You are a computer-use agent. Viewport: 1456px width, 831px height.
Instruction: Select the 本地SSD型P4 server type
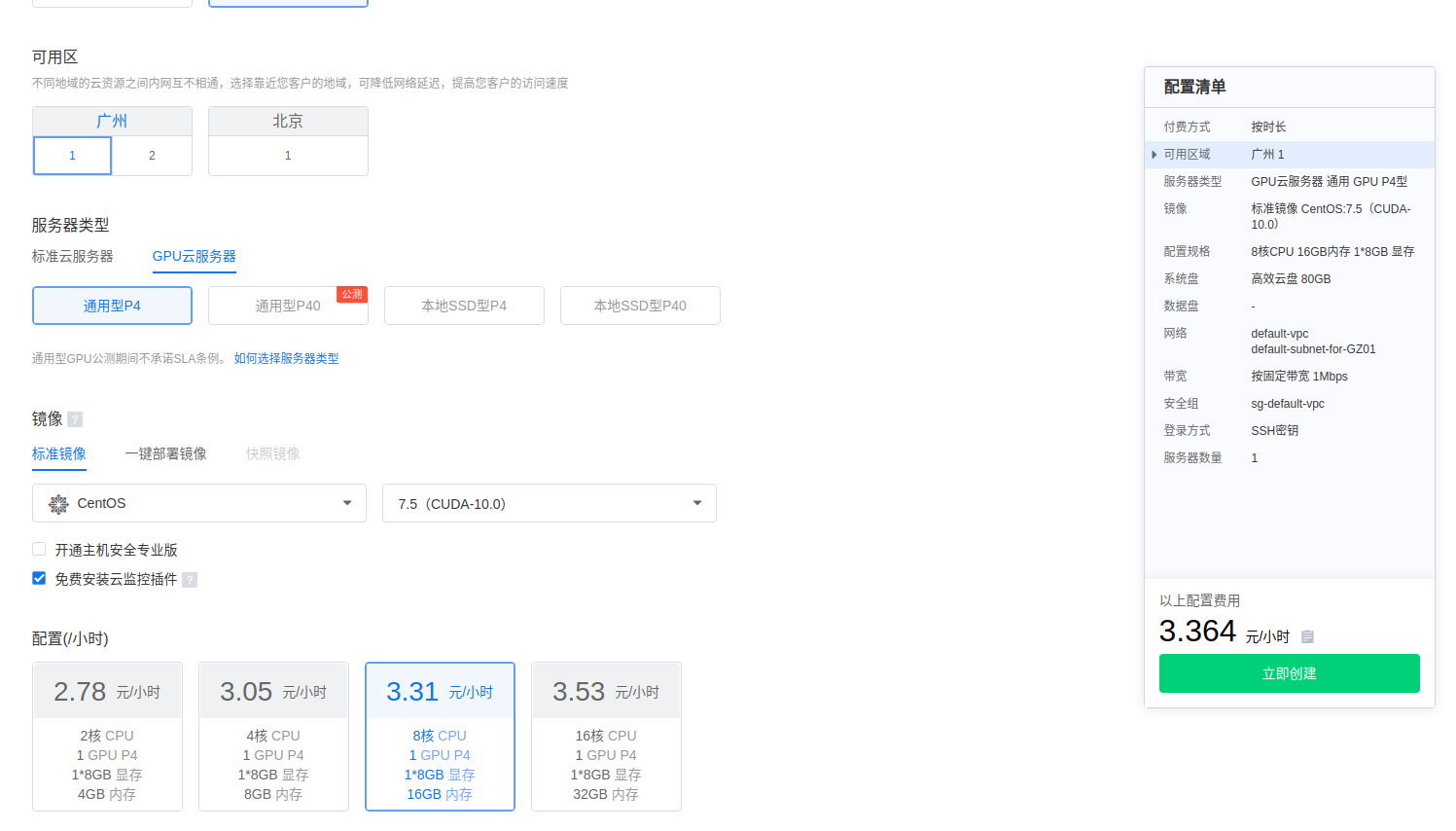pyautogui.click(x=464, y=305)
